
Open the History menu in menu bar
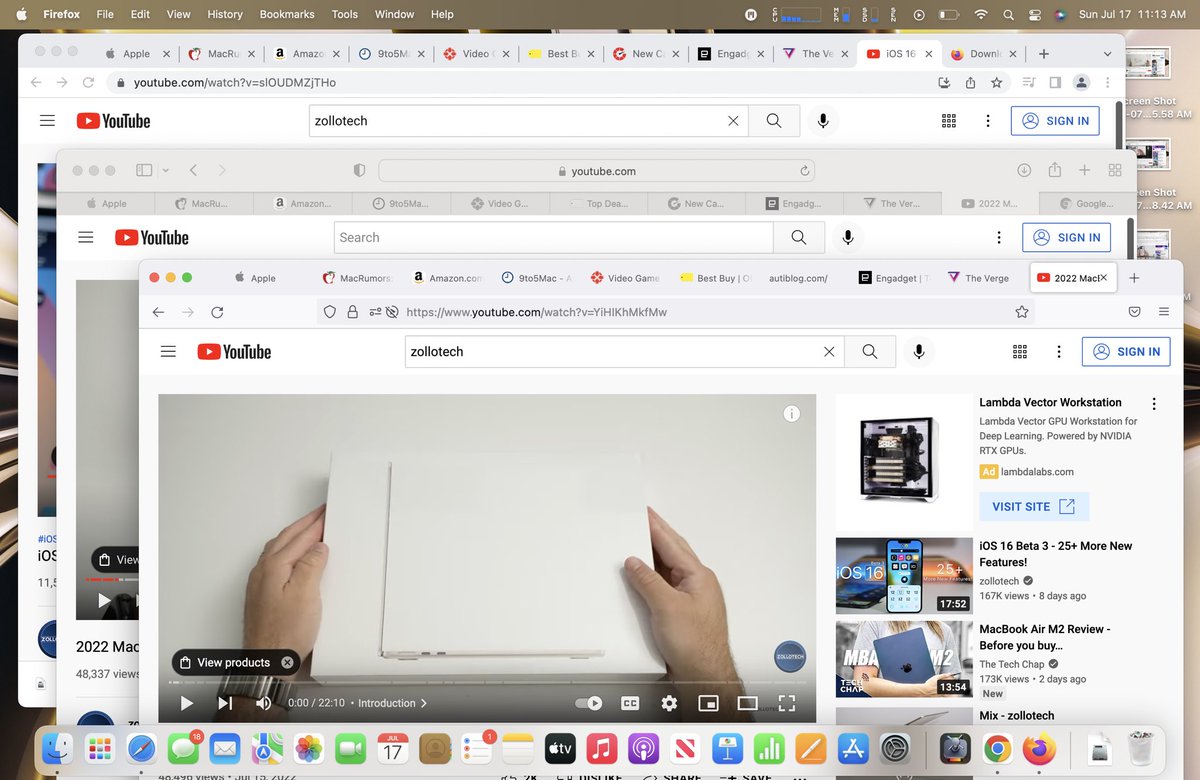tap(224, 14)
